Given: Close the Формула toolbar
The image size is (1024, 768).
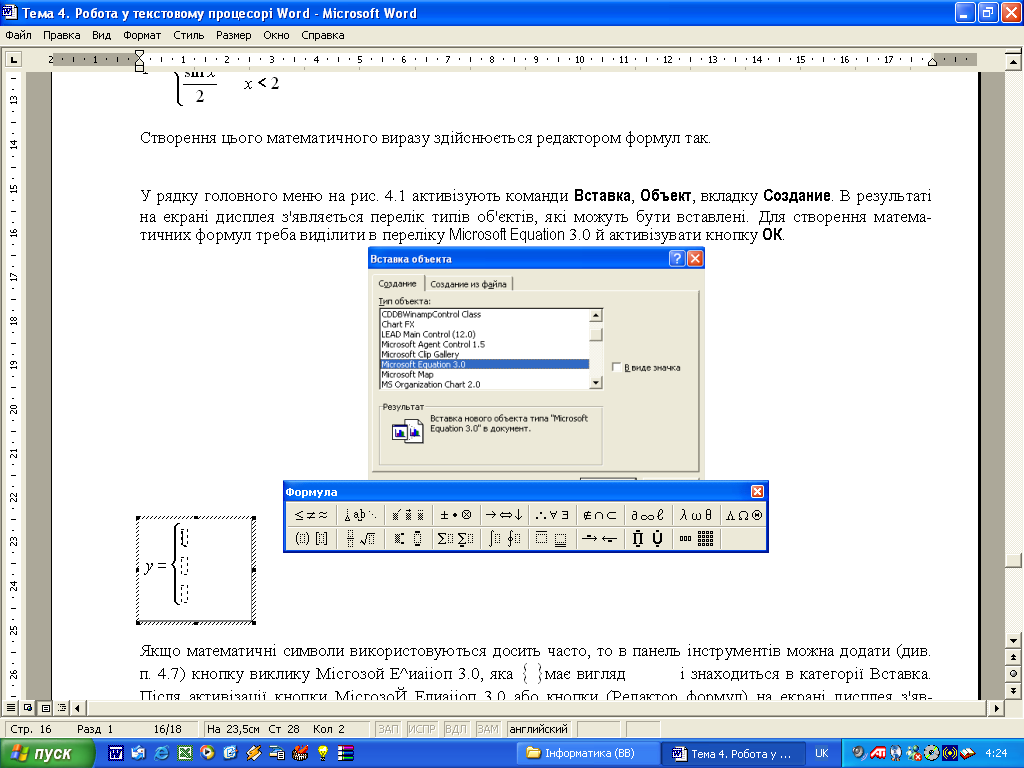Looking at the screenshot, I should click(757, 492).
